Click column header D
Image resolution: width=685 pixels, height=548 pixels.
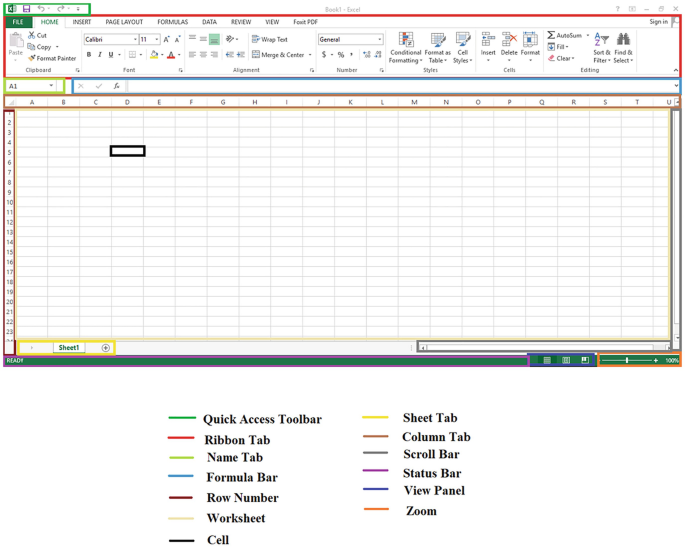pos(127,102)
